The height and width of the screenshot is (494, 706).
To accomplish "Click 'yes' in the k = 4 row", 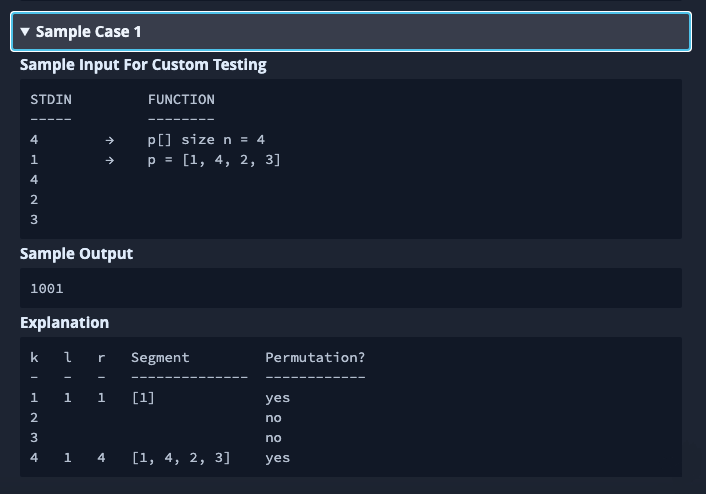I will point(277,458).
